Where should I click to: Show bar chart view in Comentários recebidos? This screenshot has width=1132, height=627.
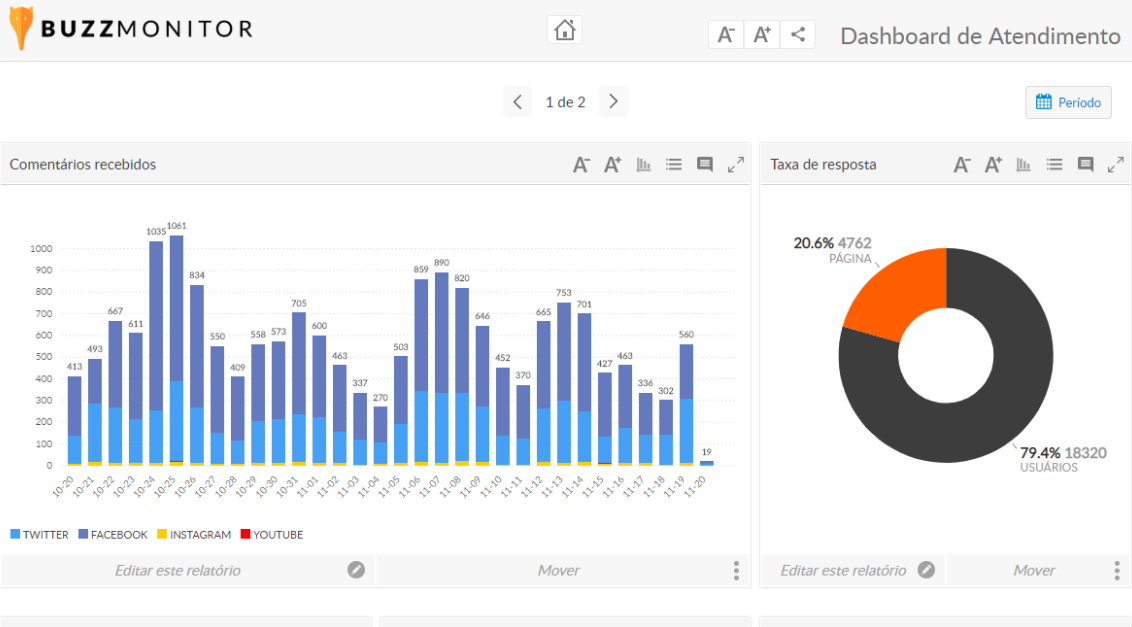pyautogui.click(x=644, y=165)
